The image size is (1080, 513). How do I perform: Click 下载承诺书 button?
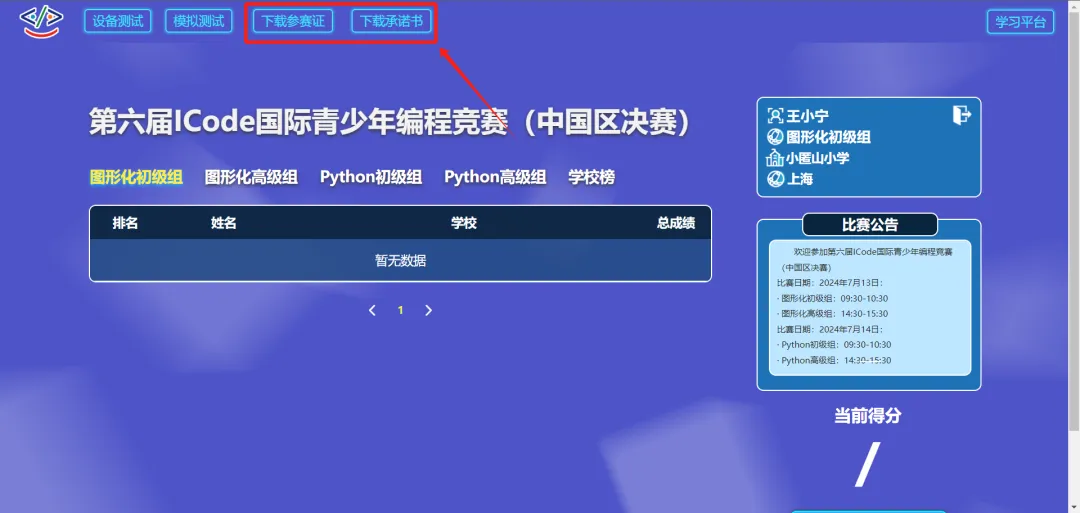click(x=391, y=21)
